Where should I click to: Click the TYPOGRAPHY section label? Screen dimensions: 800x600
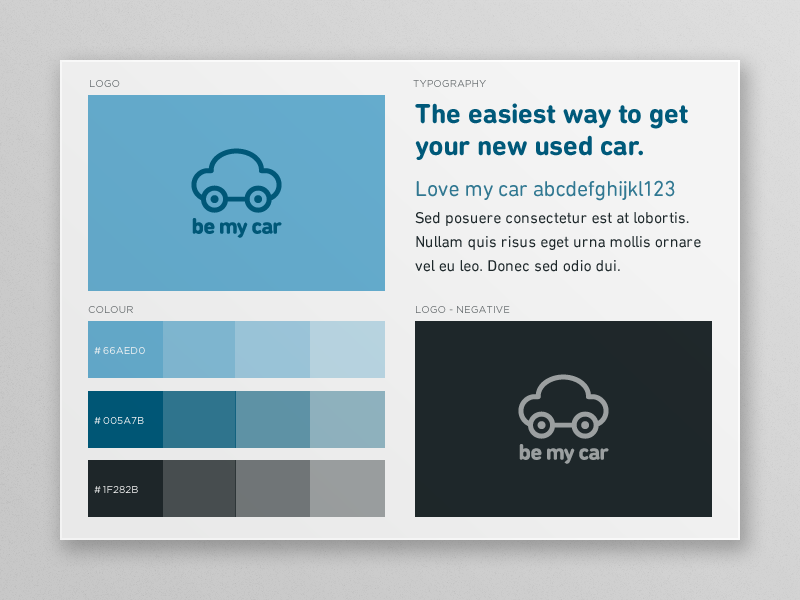pyautogui.click(x=449, y=83)
